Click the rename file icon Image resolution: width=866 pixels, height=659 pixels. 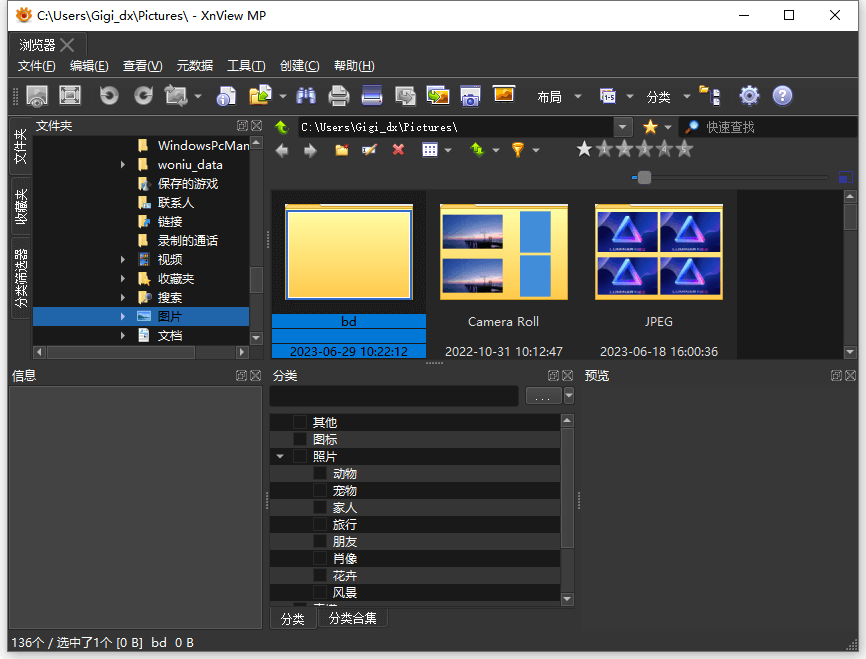click(x=369, y=150)
